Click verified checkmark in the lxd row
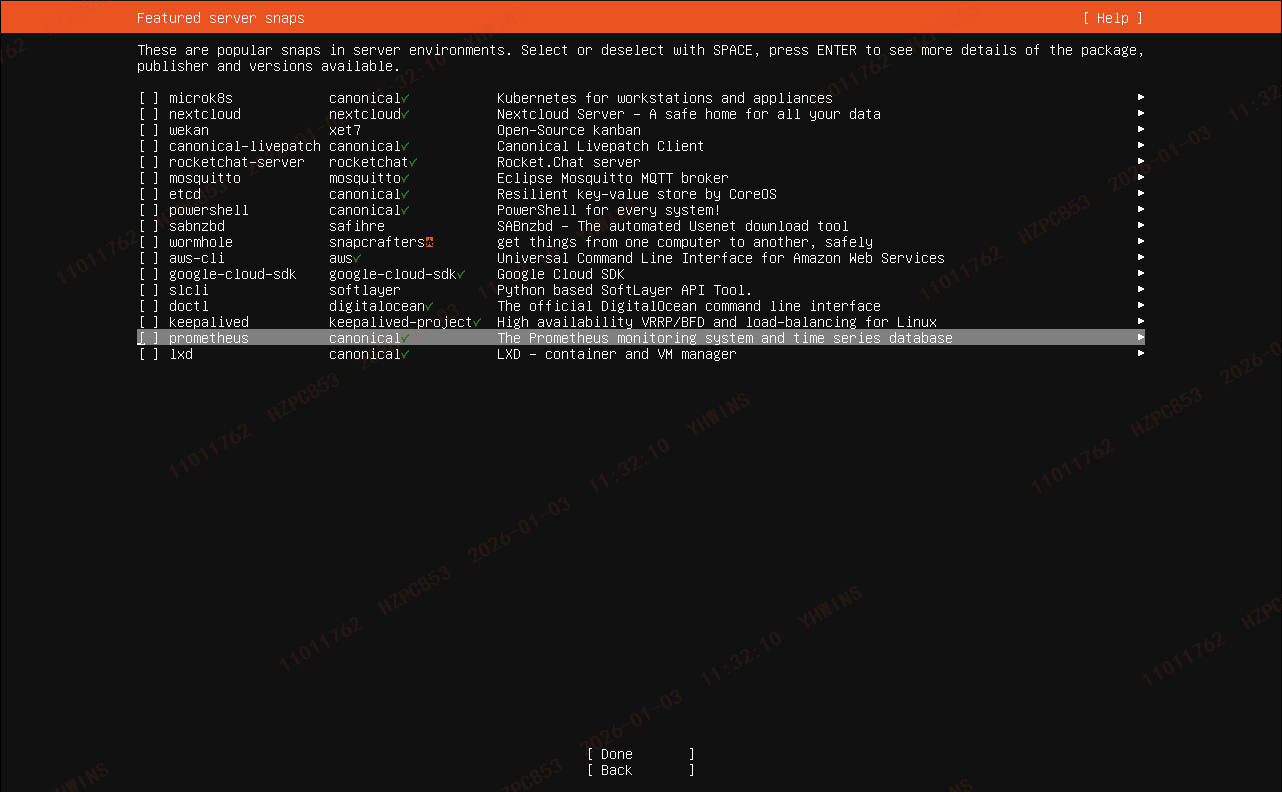This screenshot has width=1282, height=792. point(405,354)
